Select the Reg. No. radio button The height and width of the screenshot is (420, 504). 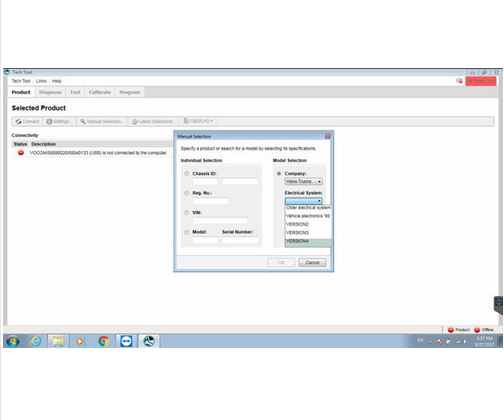tap(187, 193)
